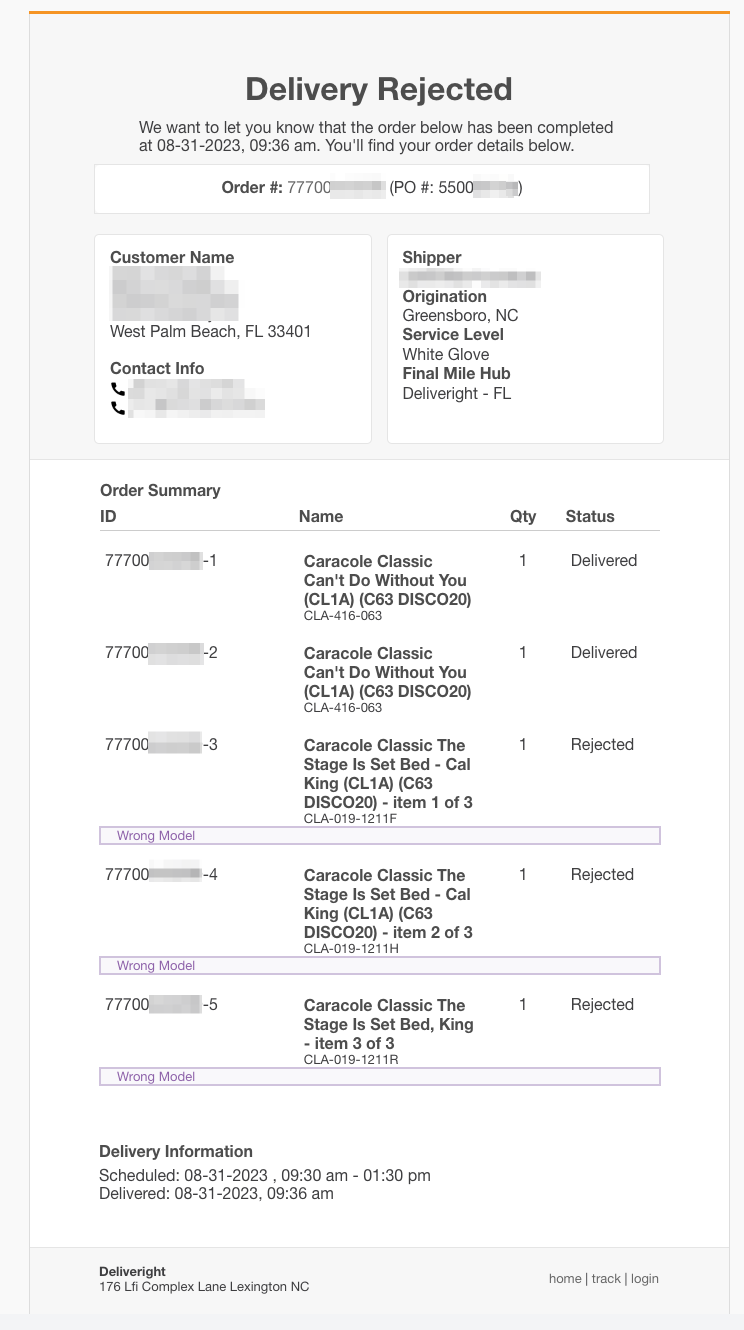Screen dimensions: 744x1330
Task: Click the Deliveright footer company name
Action: pos(133,1272)
